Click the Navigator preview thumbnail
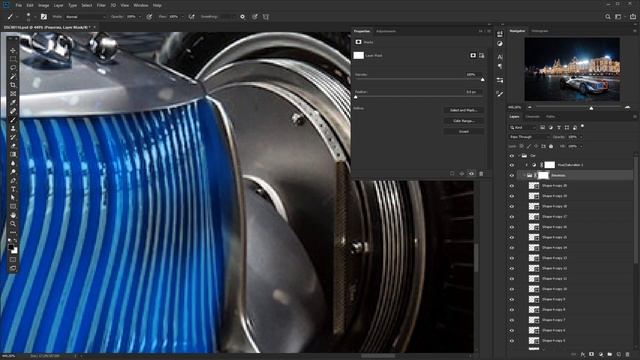The height and width of the screenshot is (360, 640). pyautogui.click(x=572, y=69)
